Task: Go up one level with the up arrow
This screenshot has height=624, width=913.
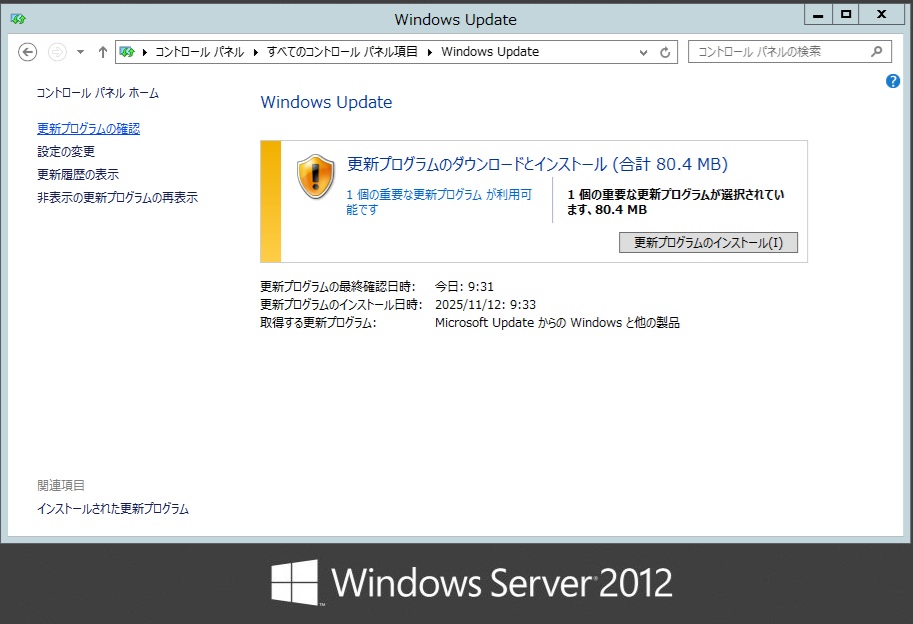Action: (103, 52)
